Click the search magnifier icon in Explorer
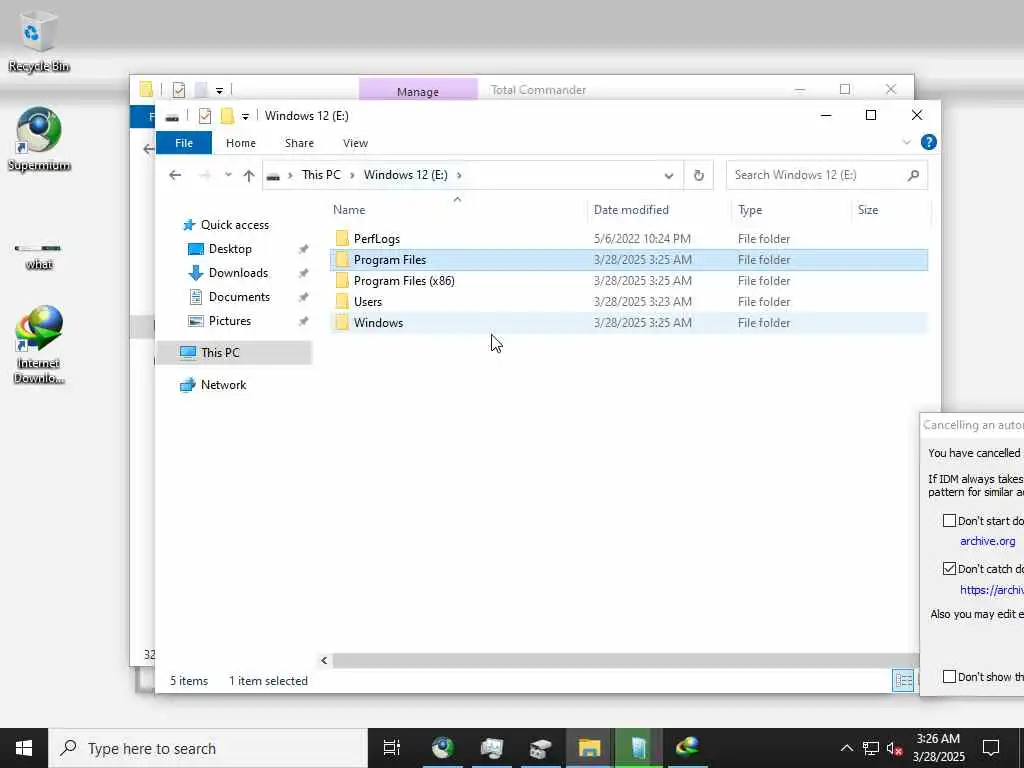This screenshot has width=1024, height=768. 914,175
